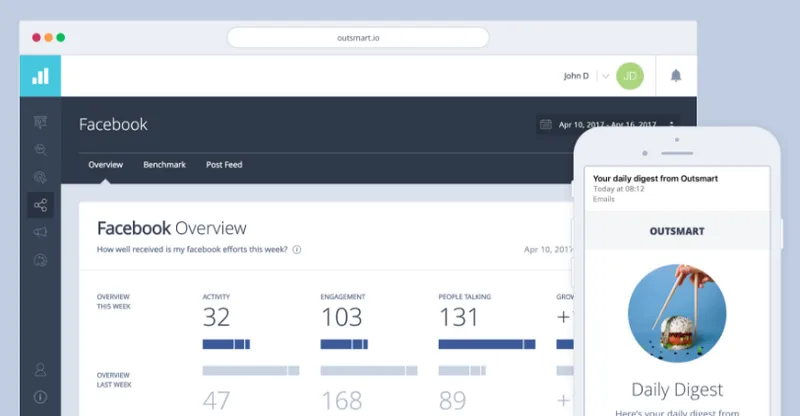
Task: Click the OVERVIEW LAST WEEK row label
Action: (114, 380)
